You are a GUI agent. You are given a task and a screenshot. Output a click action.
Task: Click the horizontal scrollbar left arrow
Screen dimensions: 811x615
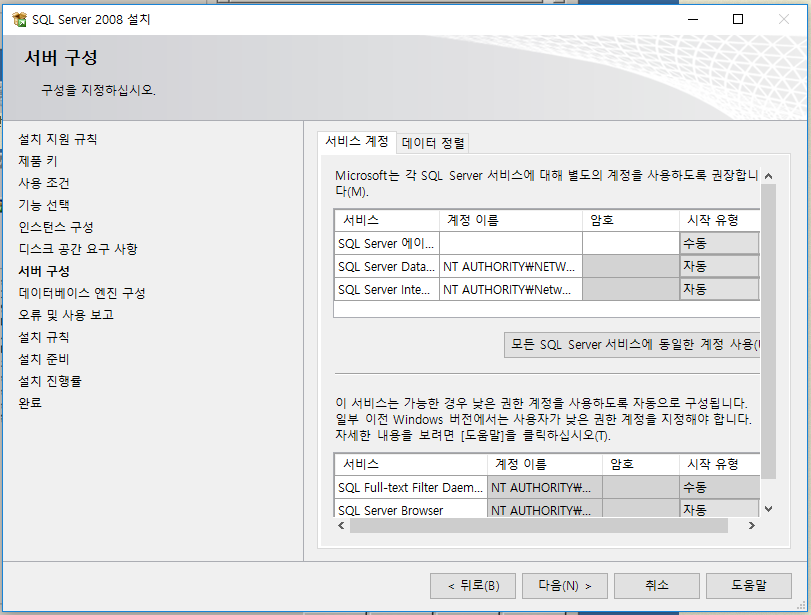pos(341,526)
